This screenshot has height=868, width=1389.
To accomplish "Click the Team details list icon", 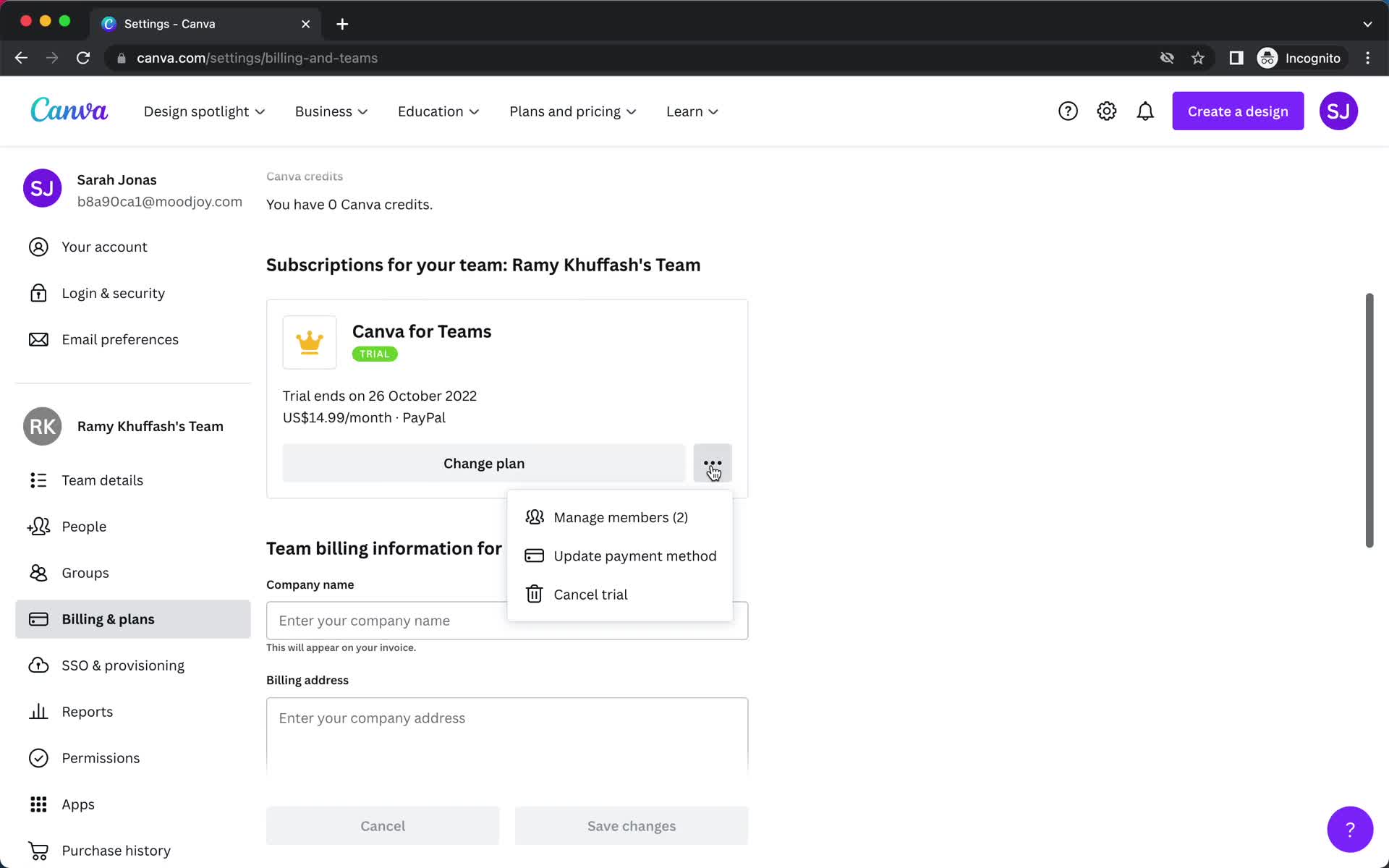I will (38, 480).
